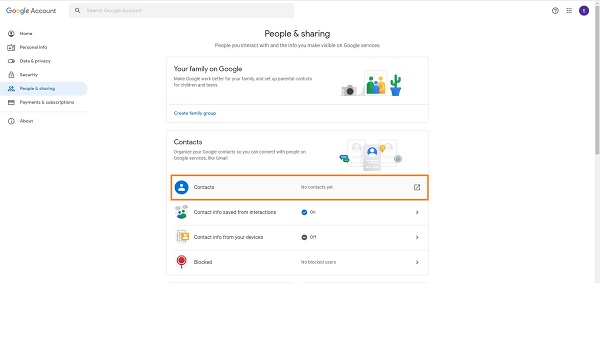
Task: Click the blue Contacts person icon
Action: pos(181,188)
